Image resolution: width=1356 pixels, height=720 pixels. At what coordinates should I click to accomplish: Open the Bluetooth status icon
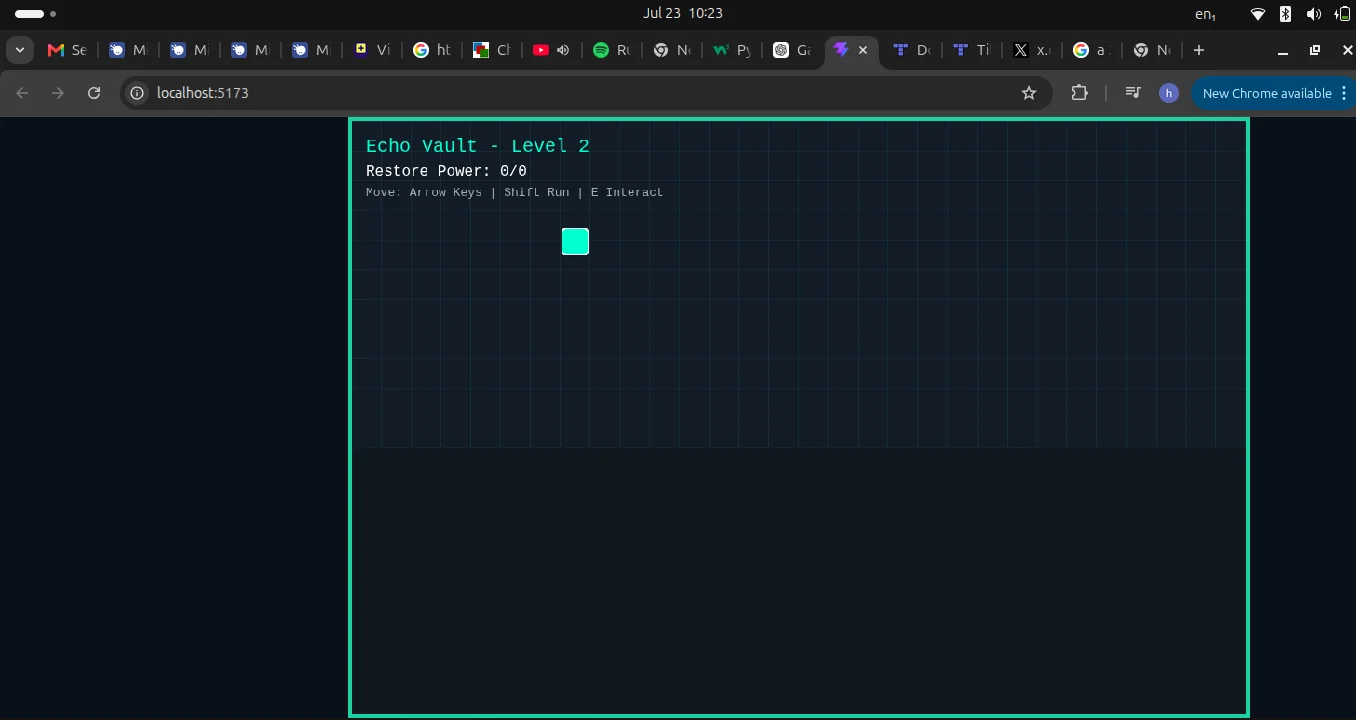coord(1286,14)
